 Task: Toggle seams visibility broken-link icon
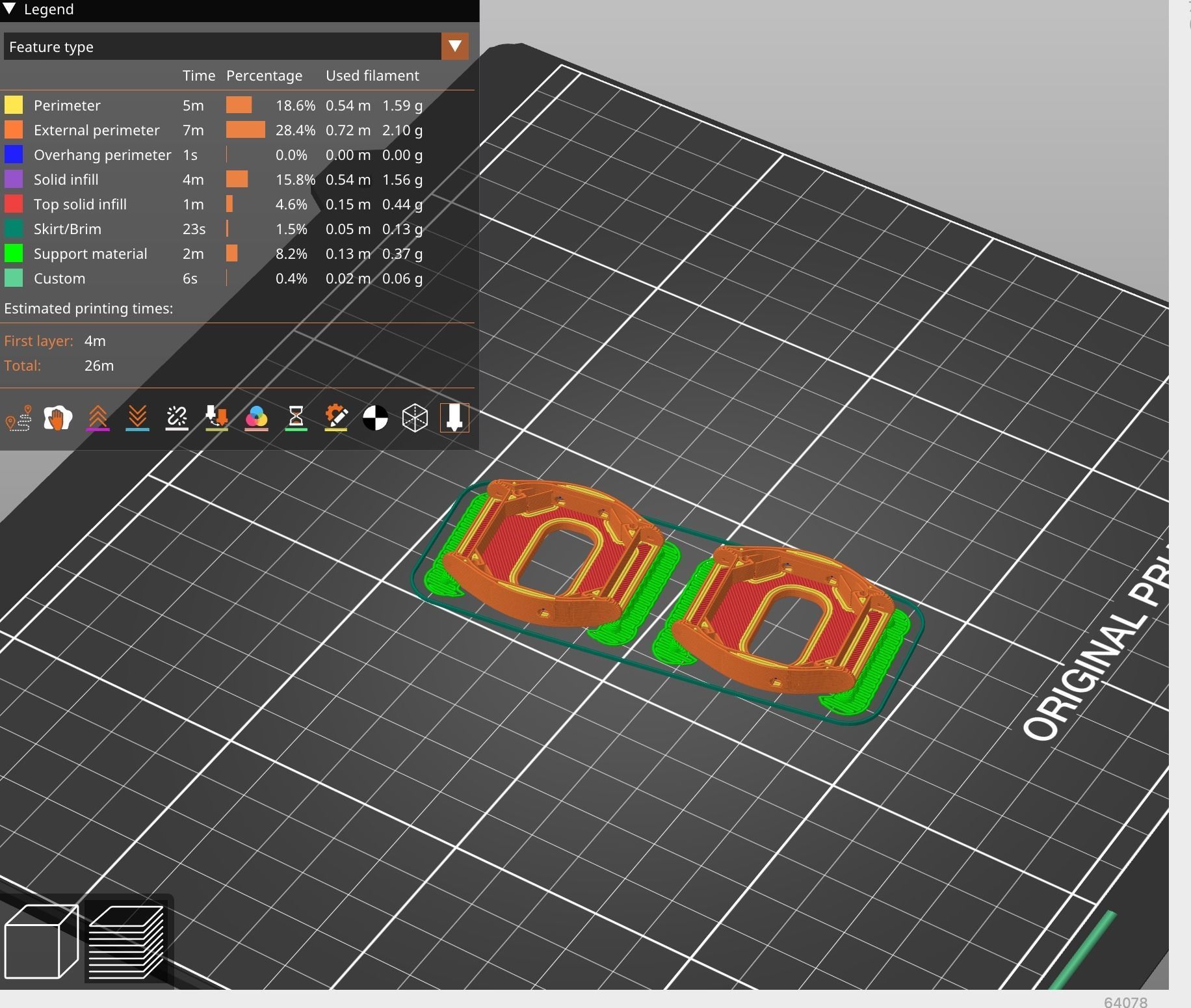coord(177,418)
